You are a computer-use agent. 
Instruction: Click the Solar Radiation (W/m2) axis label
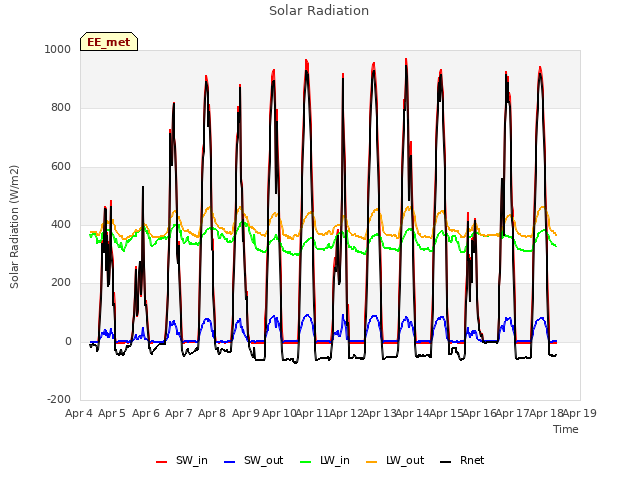14,227
